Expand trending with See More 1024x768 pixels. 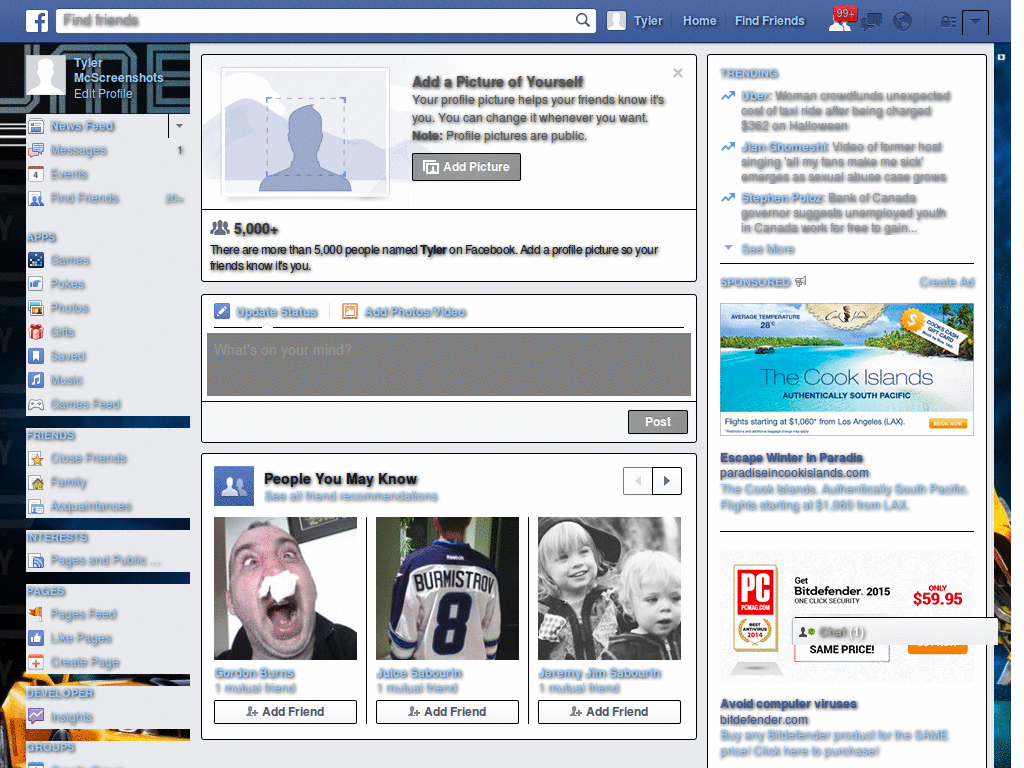[x=767, y=249]
